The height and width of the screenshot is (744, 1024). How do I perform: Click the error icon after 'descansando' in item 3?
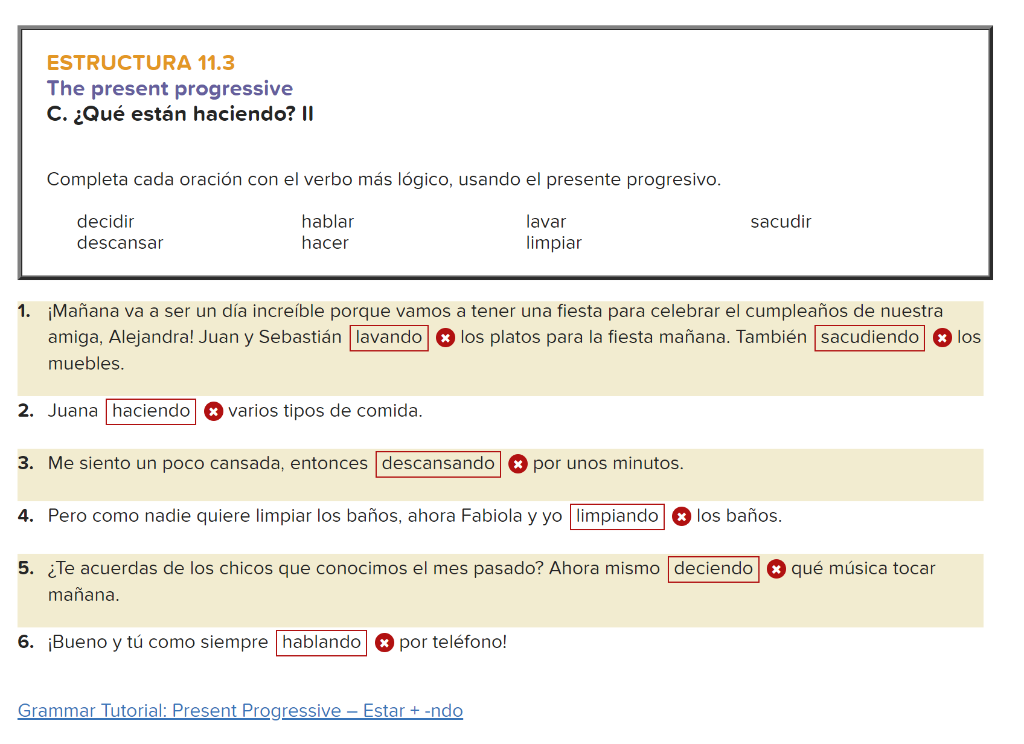coord(518,464)
